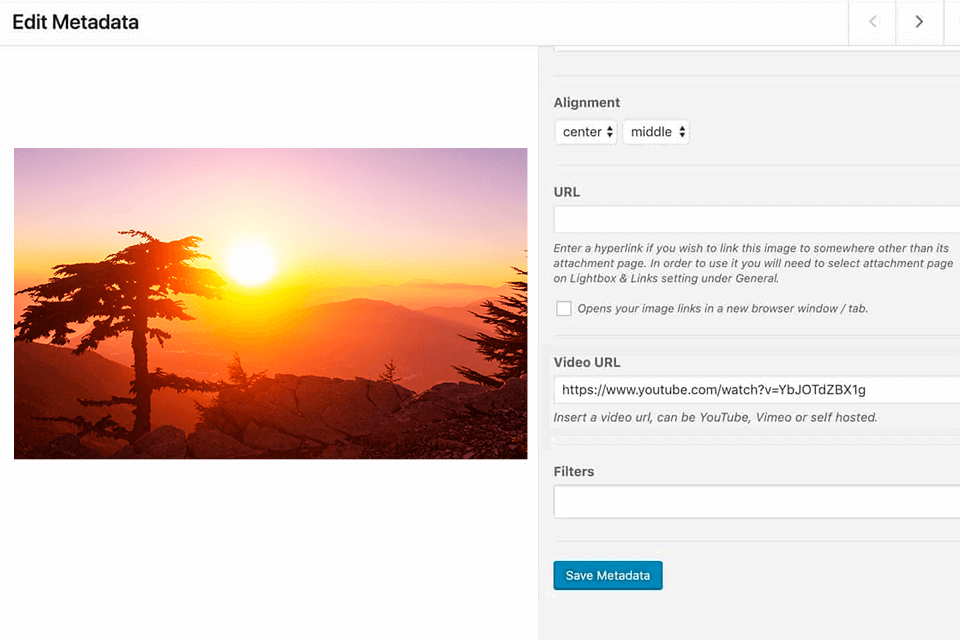
Task: Click inside the Video URL field with YouTube link
Action: [756, 390]
